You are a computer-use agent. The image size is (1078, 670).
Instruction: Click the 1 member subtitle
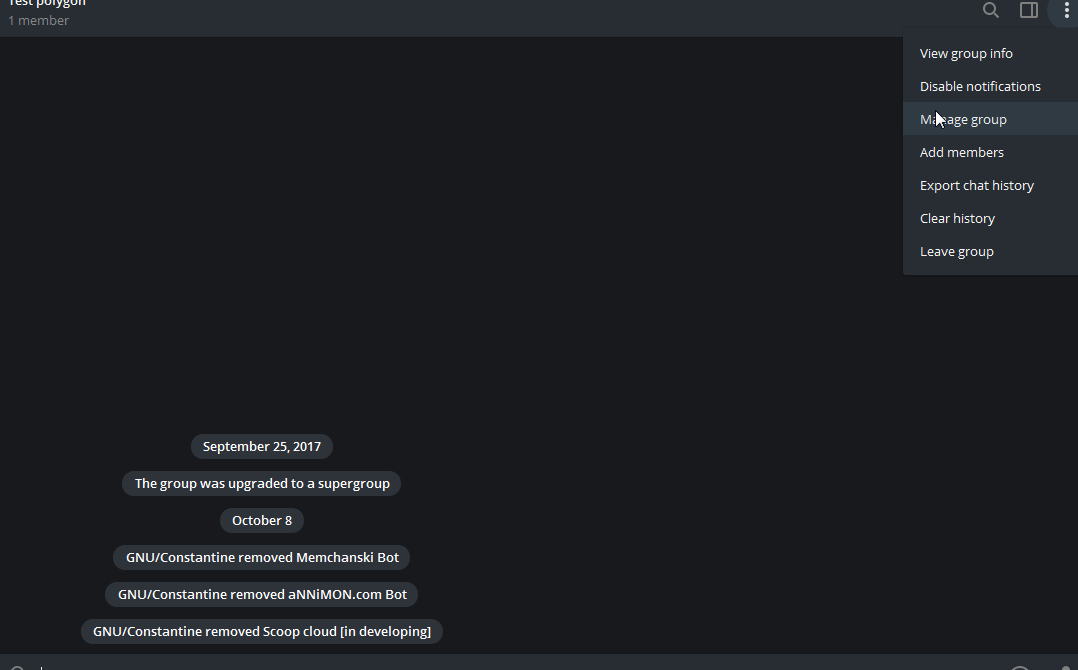(x=39, y=20)
